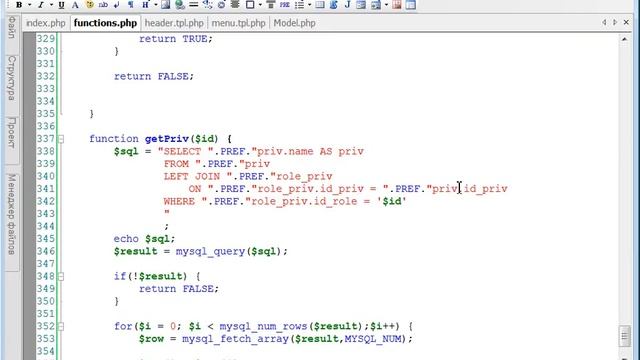
Task: Insert line break arrow icon
Action: pos(117,5)
